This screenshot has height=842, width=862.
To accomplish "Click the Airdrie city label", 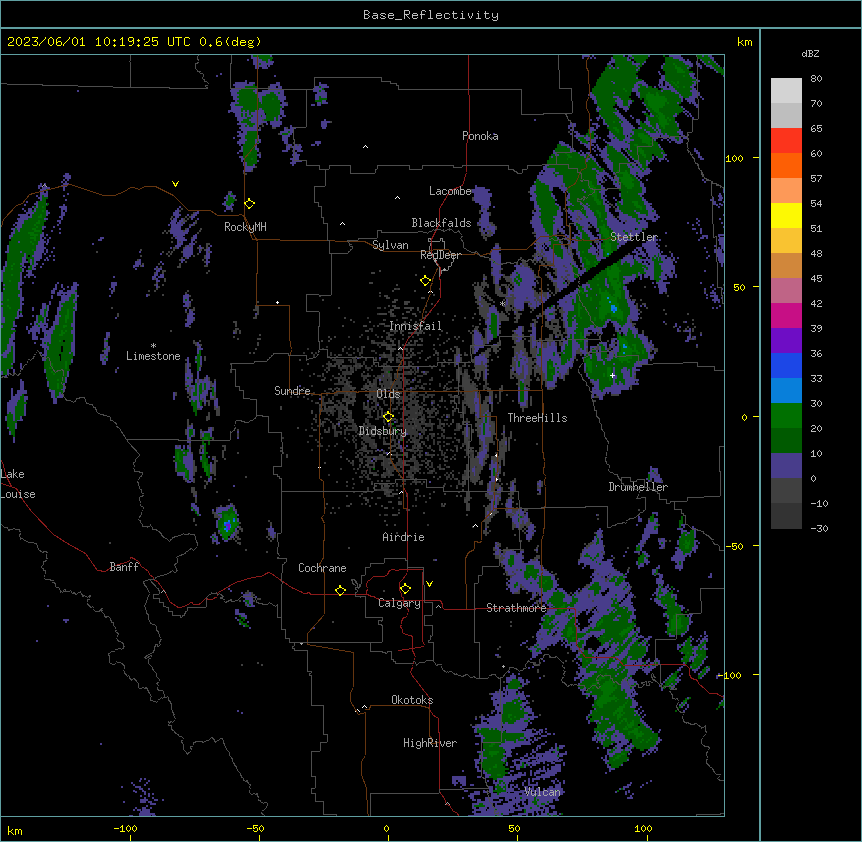I will [403, 537].
